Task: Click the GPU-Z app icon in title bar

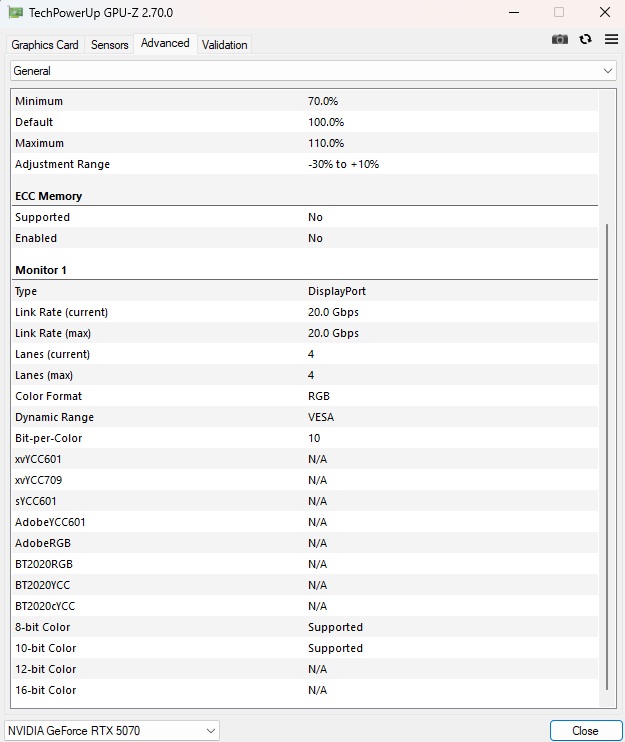Action: pyautogui.click(x=15, y=12)
